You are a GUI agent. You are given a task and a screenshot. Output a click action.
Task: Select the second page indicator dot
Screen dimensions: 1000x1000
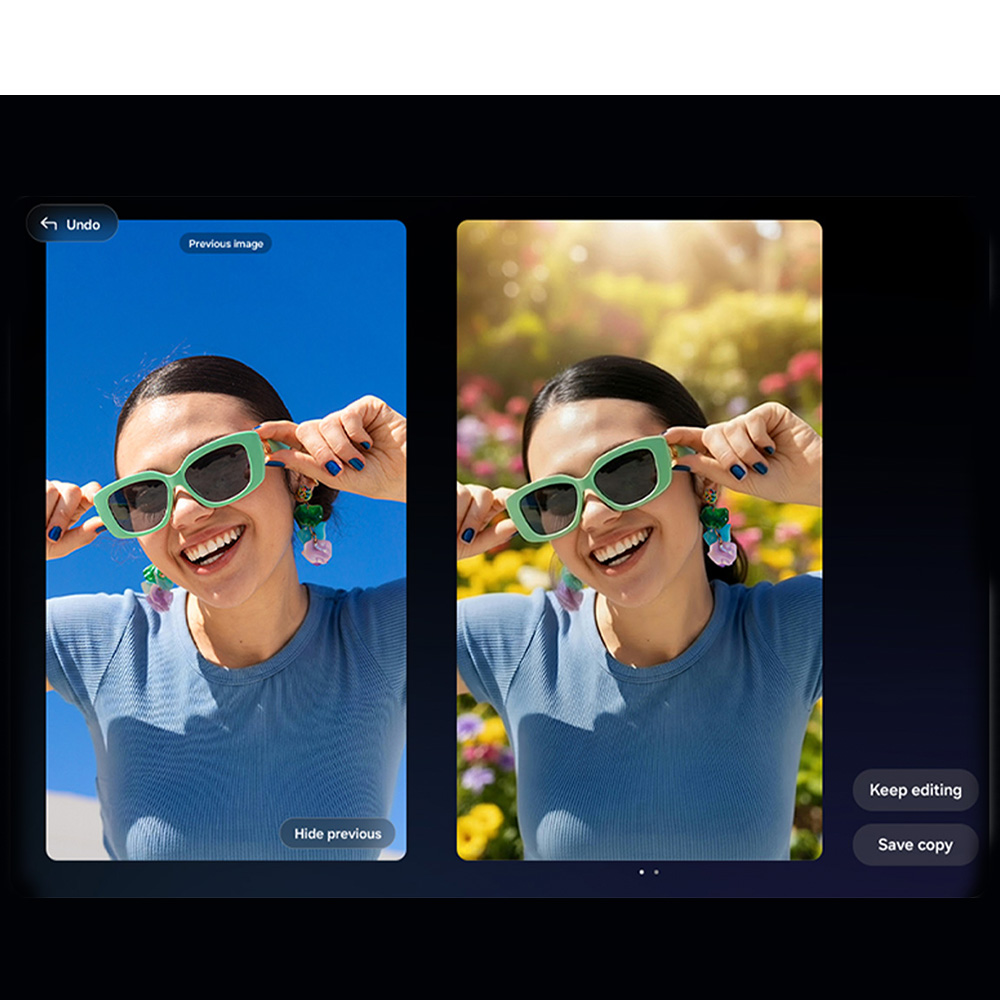[x=656, y=872]
